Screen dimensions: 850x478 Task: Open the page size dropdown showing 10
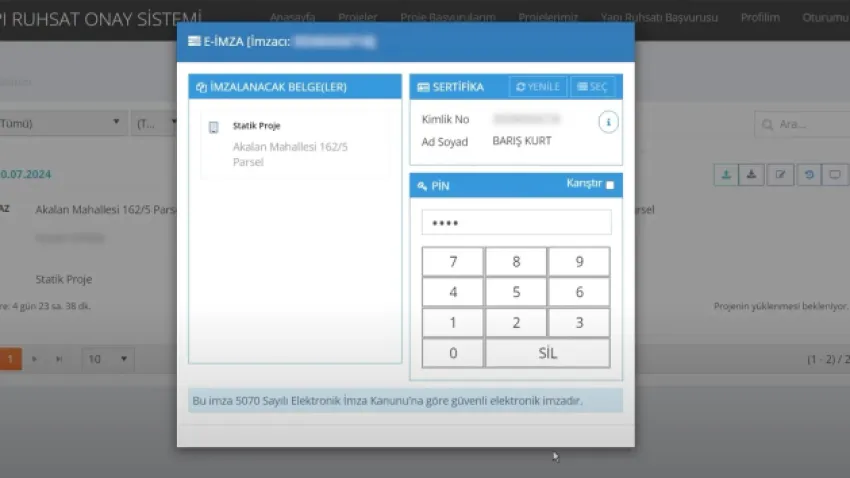click(108, 359)
